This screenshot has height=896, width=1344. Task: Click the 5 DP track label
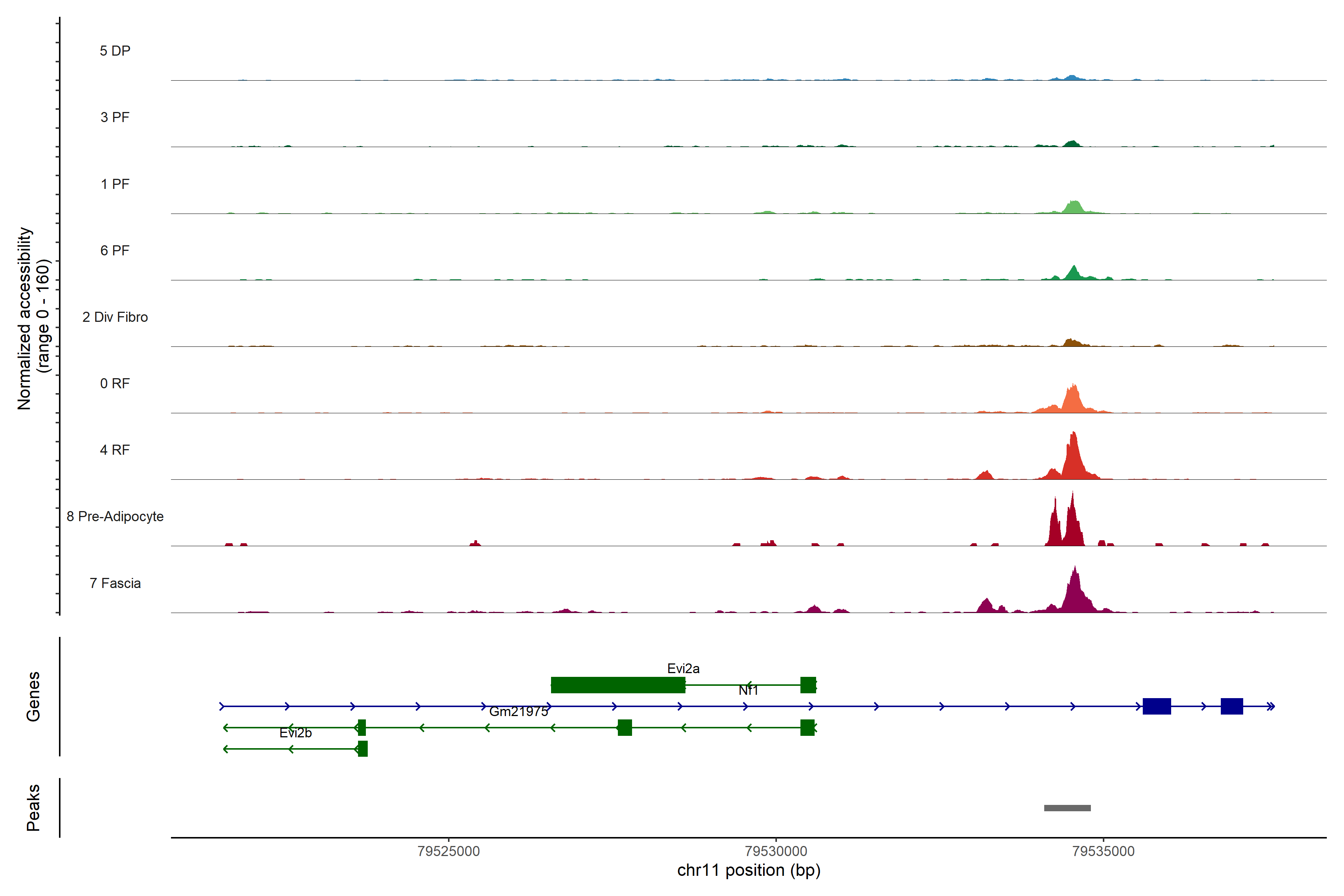115,51
